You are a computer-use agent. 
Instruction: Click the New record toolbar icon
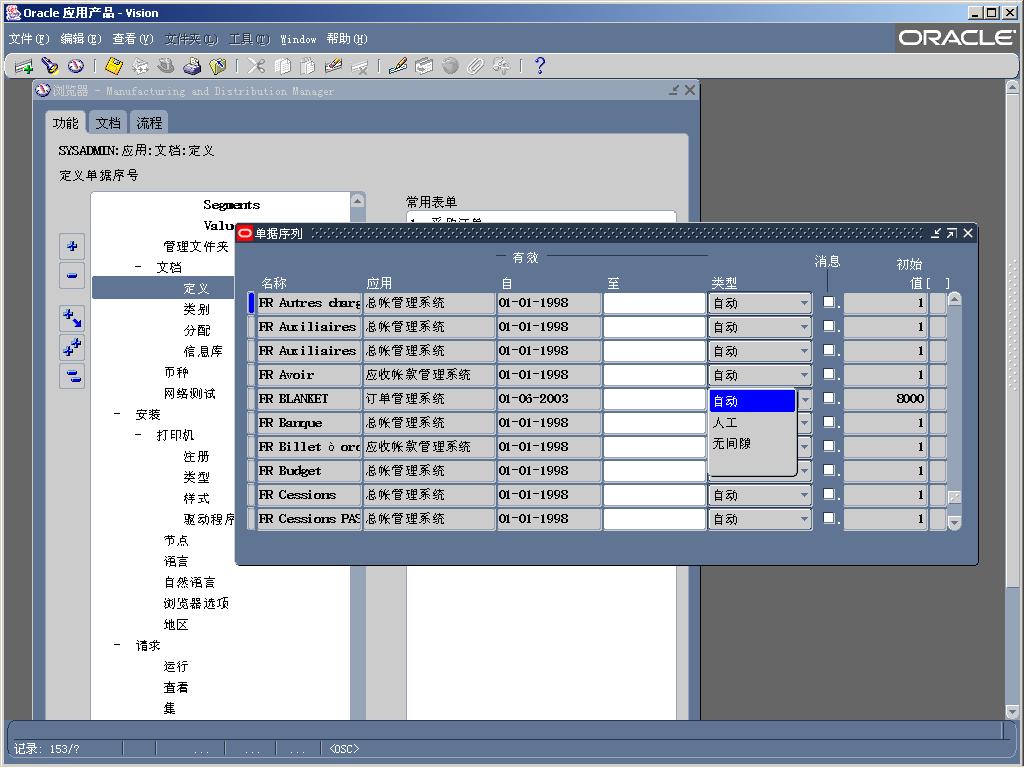click(24, 66)
